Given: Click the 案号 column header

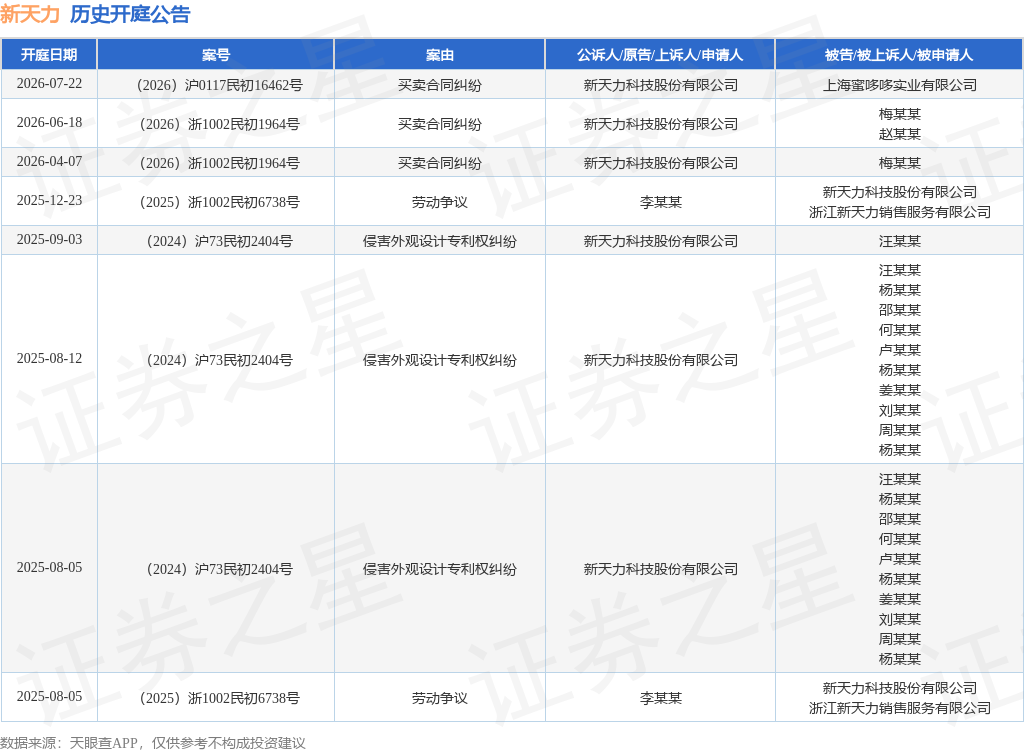Looking at the screenshot, I should tap(216, 55).
